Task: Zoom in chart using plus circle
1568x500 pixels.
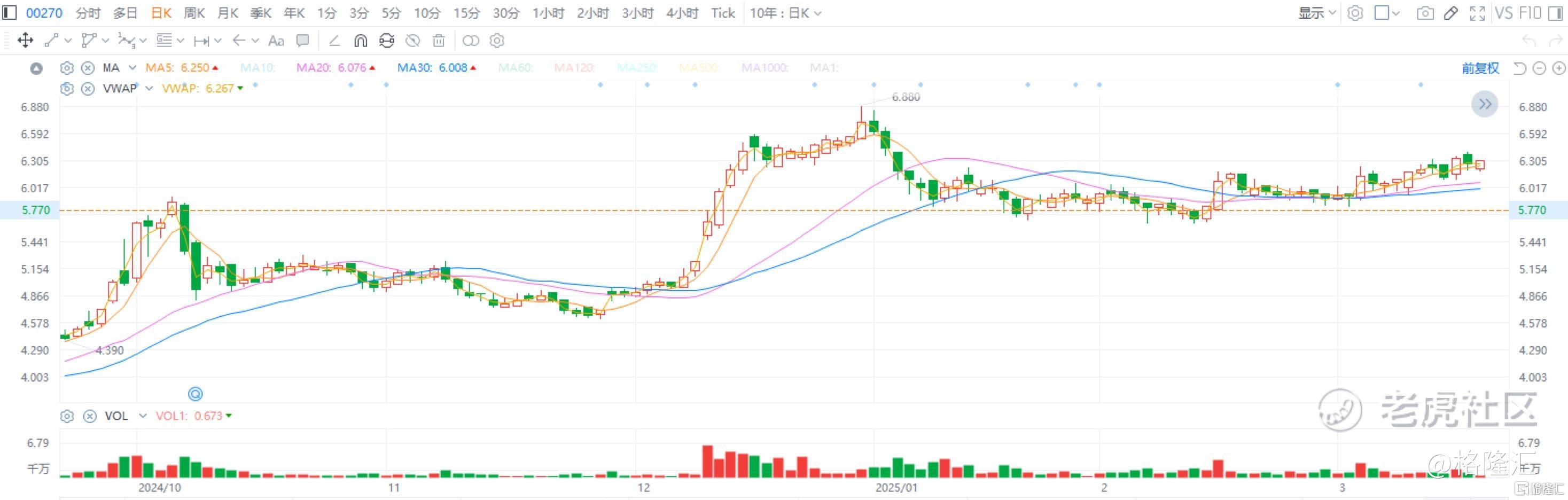Action: point(1559,68)
